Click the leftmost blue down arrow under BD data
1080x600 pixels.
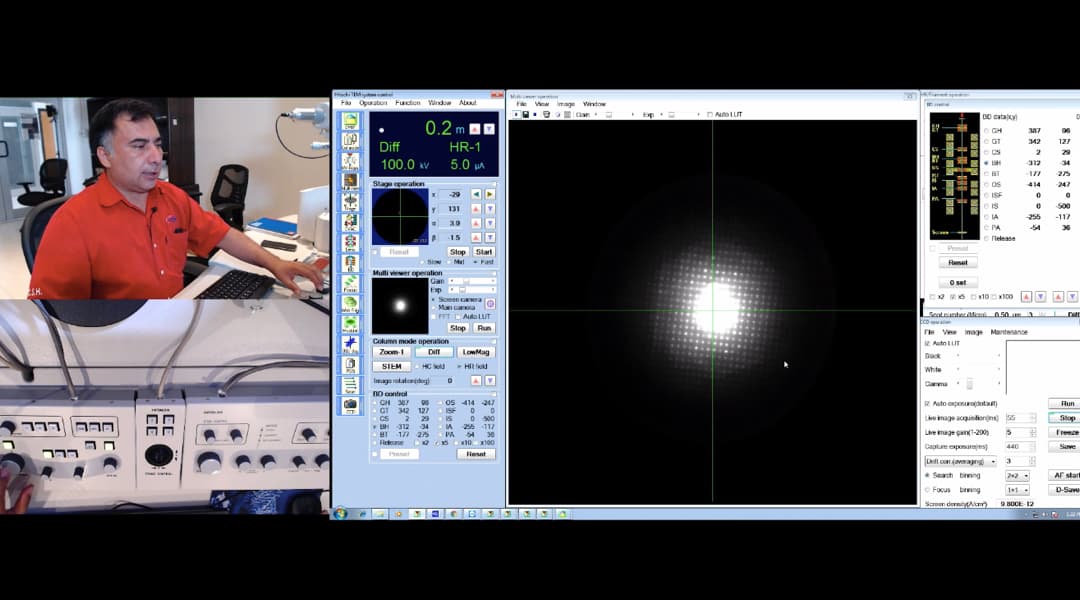click(1040, 296)
